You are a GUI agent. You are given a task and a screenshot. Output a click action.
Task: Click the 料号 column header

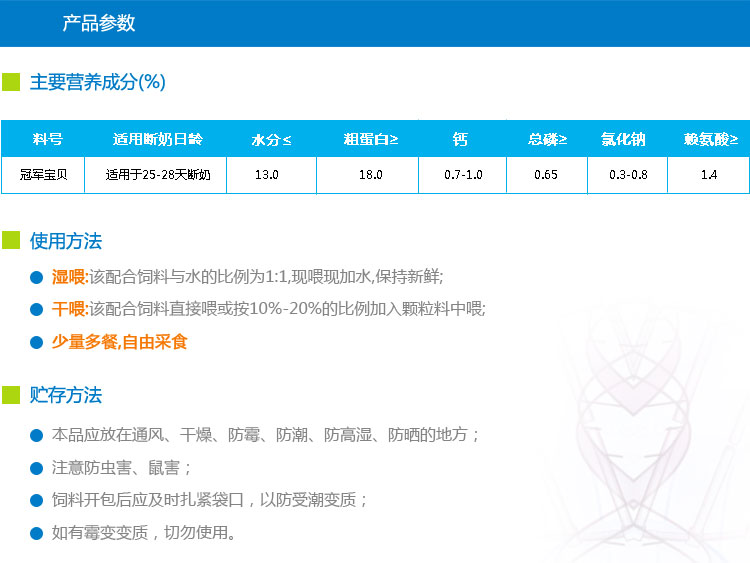(x=42, y=139)
